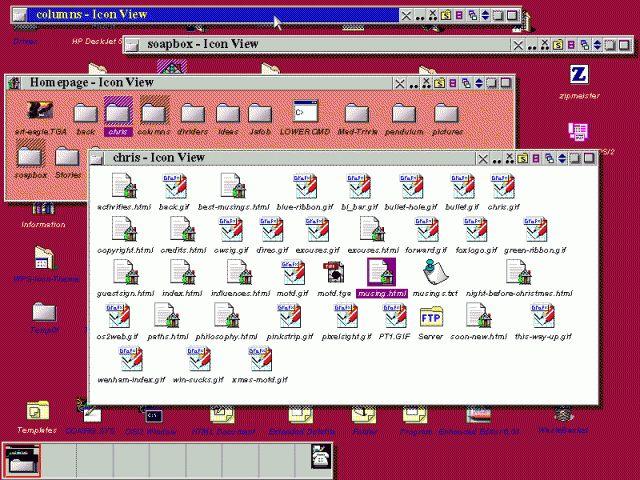
Task: Click the telephone icon in the bottom toolbar
Action: tap(322, 459)
